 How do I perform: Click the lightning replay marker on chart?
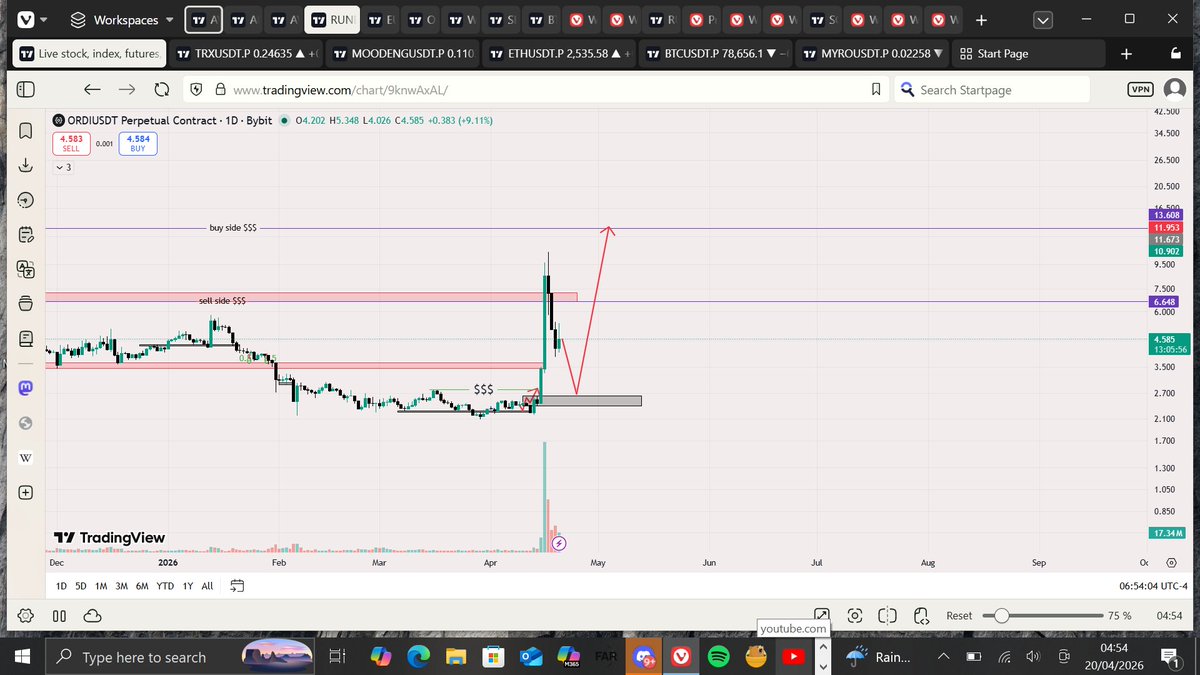[559, 543]
